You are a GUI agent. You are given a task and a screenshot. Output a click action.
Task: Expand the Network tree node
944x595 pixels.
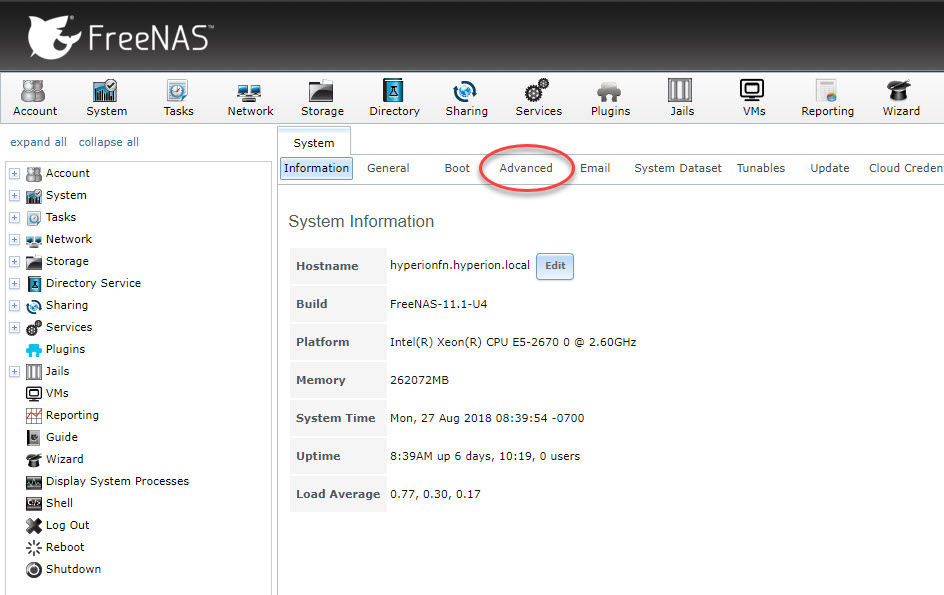(14, 240)
